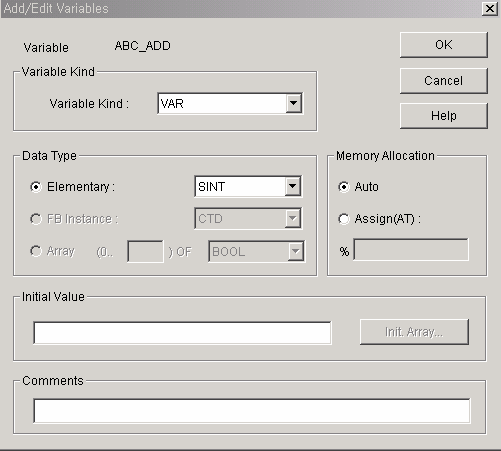Open Help for Add/Edit Variables
Screen dimensions: 501x451
(444, 116)
